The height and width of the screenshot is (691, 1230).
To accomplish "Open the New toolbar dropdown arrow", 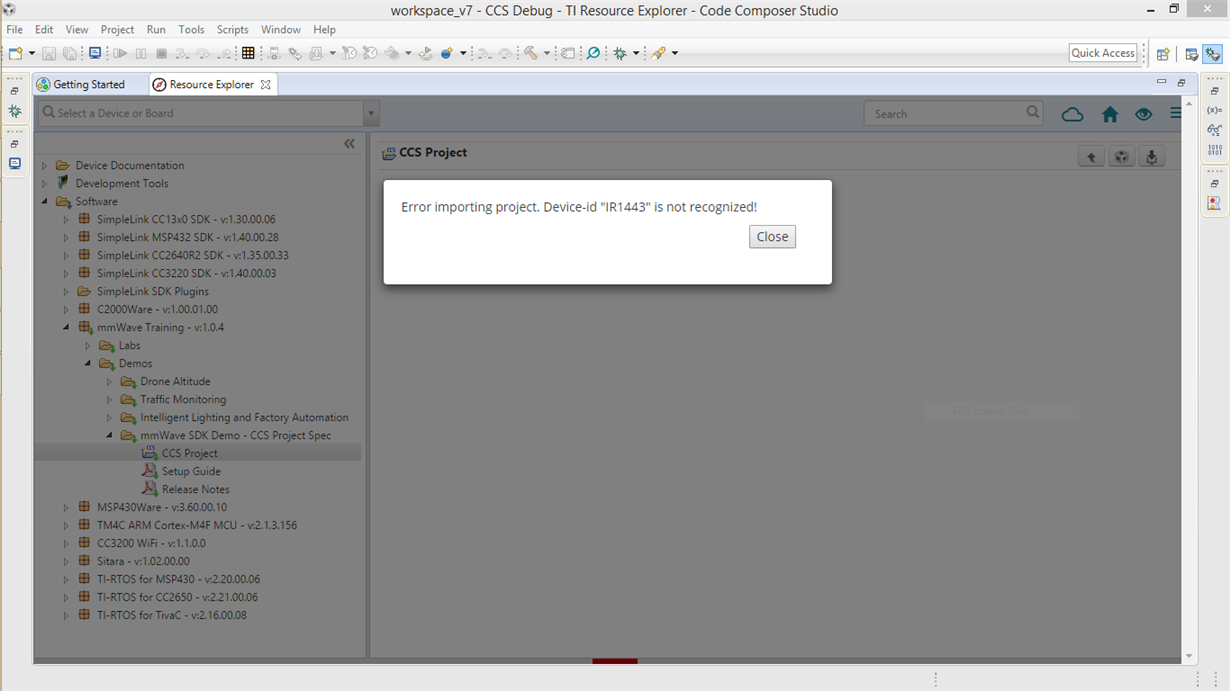I will click(32, 54).
